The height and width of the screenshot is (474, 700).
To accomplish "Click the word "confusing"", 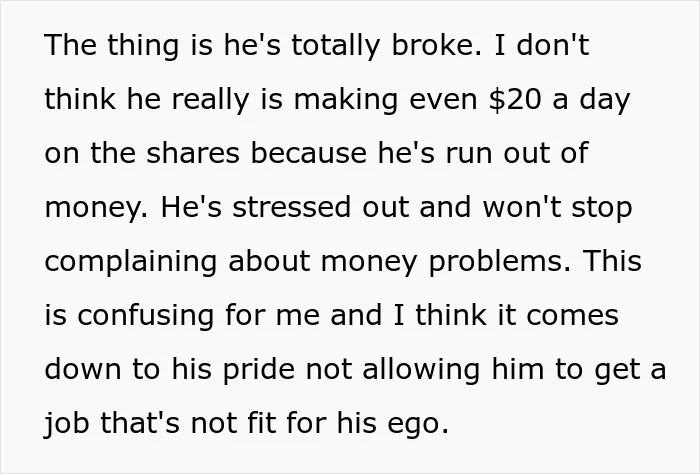I will point(146,315).
